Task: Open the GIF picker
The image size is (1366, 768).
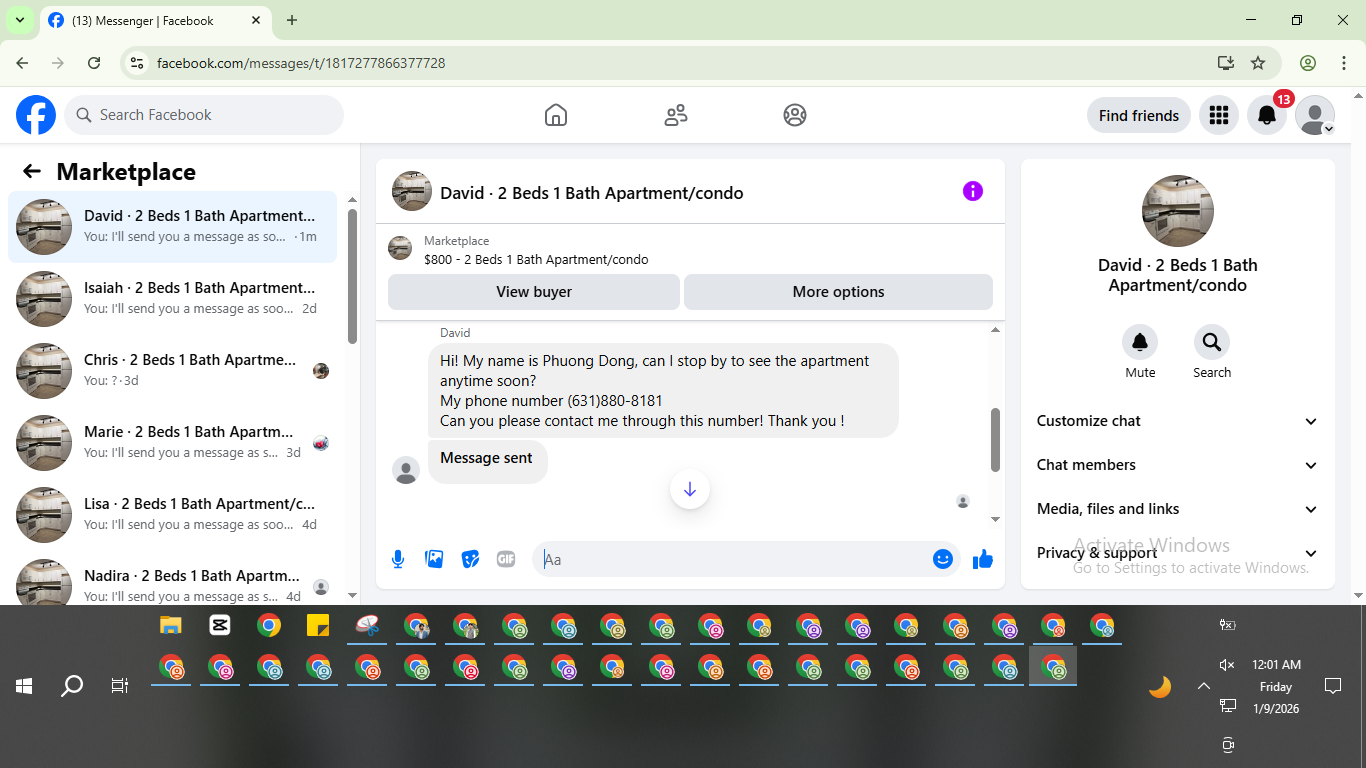Action: click(506, 559)
